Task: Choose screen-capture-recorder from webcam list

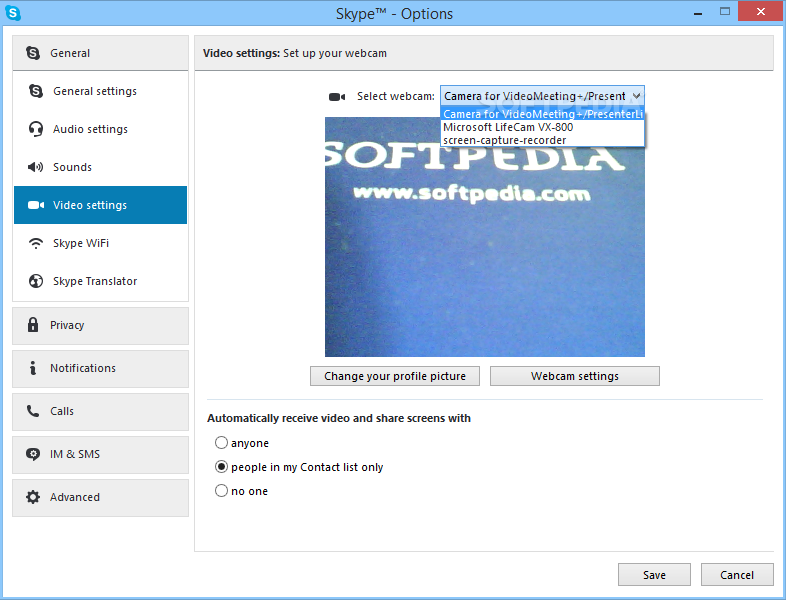Action: tap(542, 140)
